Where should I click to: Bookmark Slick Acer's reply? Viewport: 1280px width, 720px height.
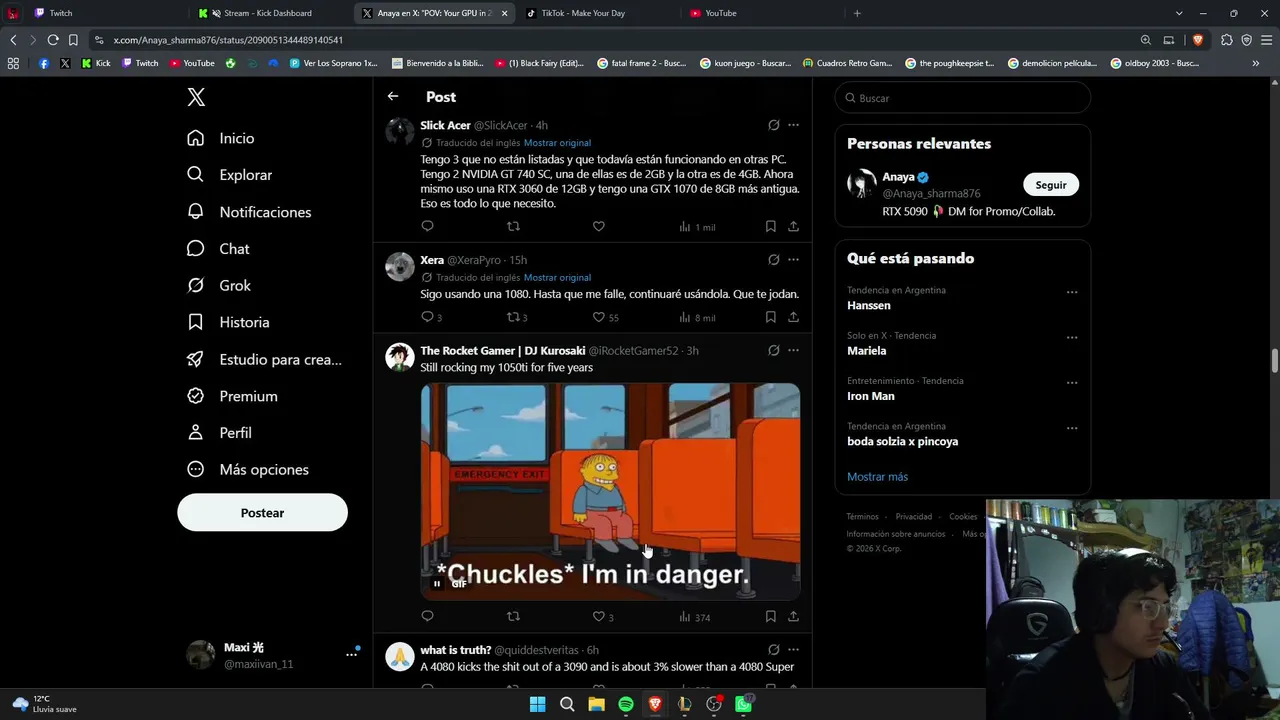[770, 227]
